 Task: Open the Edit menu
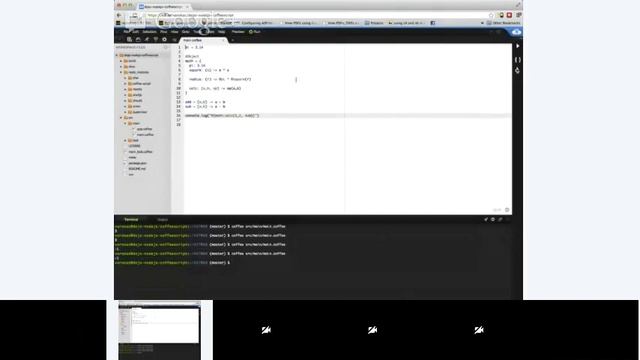(136, 32)
